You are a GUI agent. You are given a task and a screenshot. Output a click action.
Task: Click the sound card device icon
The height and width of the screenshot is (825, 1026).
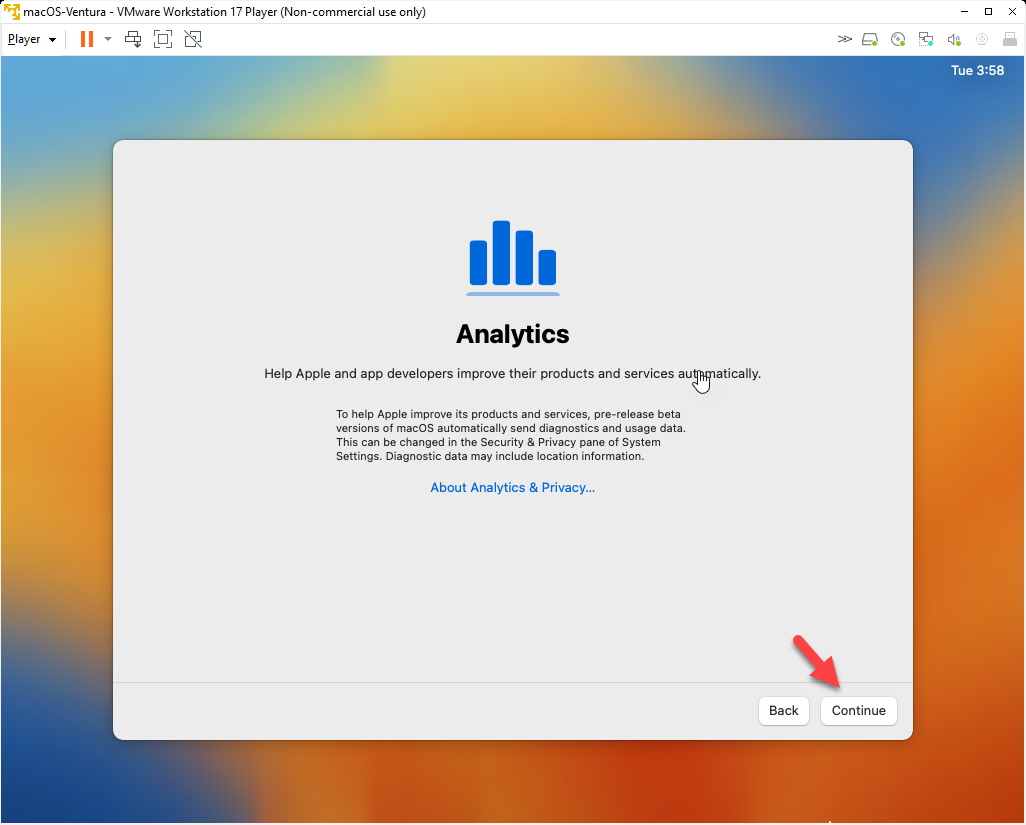point(954,39)
